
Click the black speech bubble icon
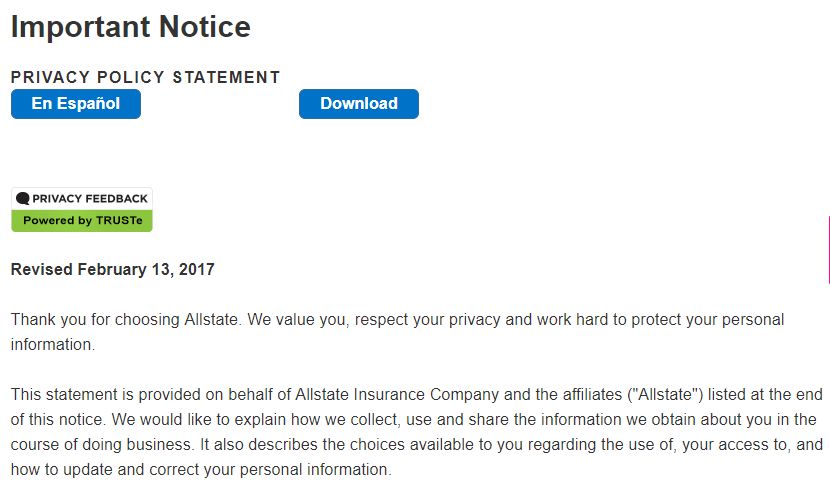point(22,198)
